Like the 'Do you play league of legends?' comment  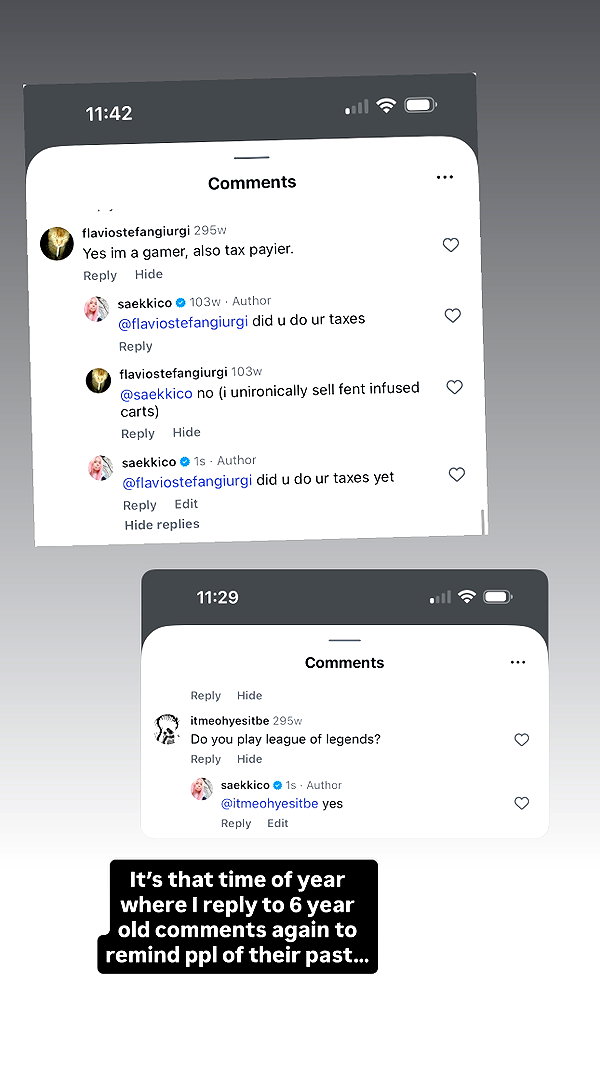tap(522, 740)
